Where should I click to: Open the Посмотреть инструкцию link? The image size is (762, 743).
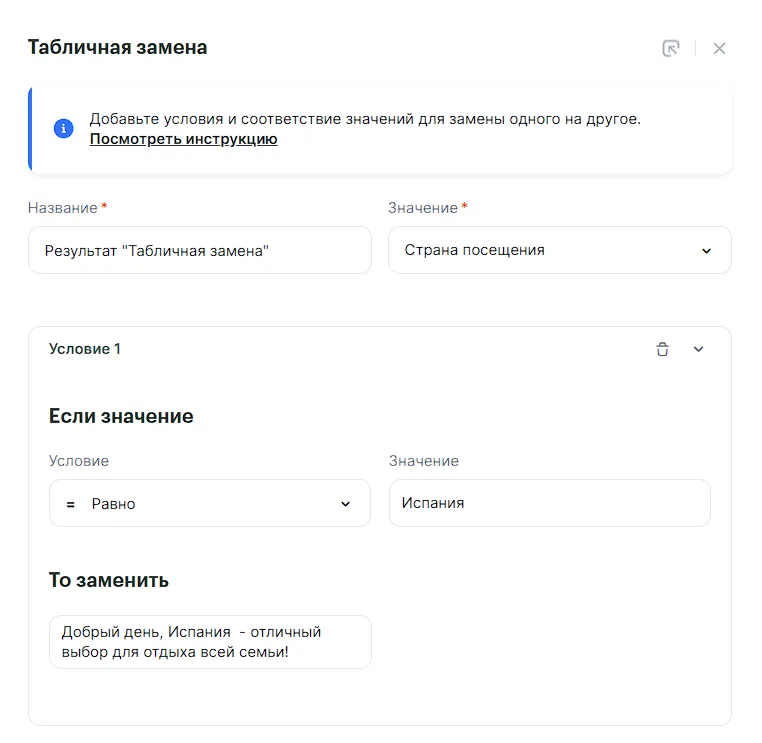click(x=183, y=139)
